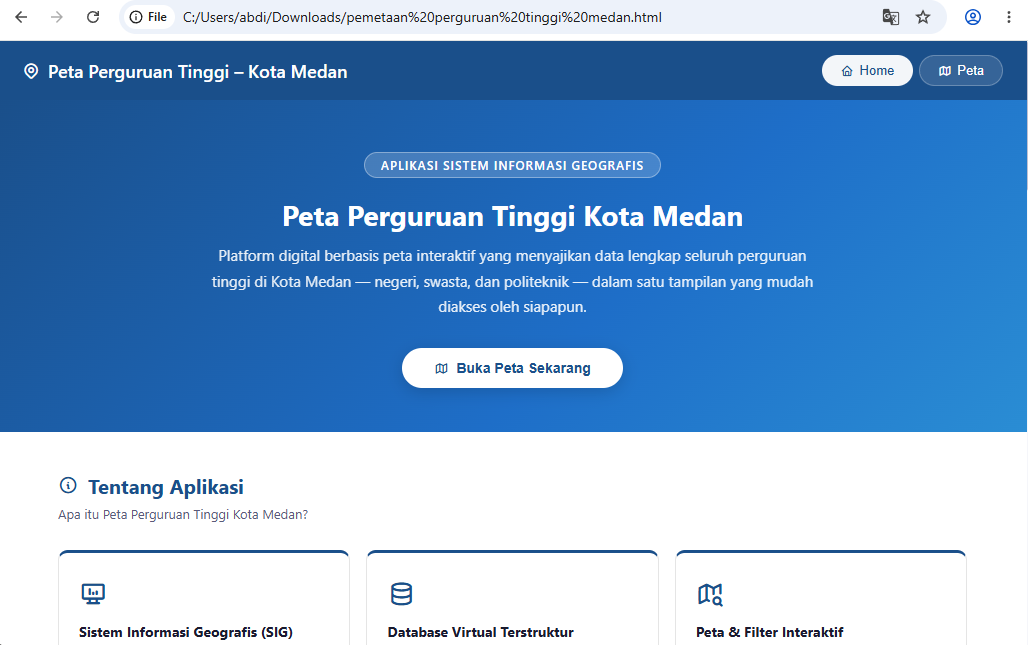Select the Home navigation tab
Viewport: 1028px width, 645px height.
pyautogui.click(x=867, y=70)
